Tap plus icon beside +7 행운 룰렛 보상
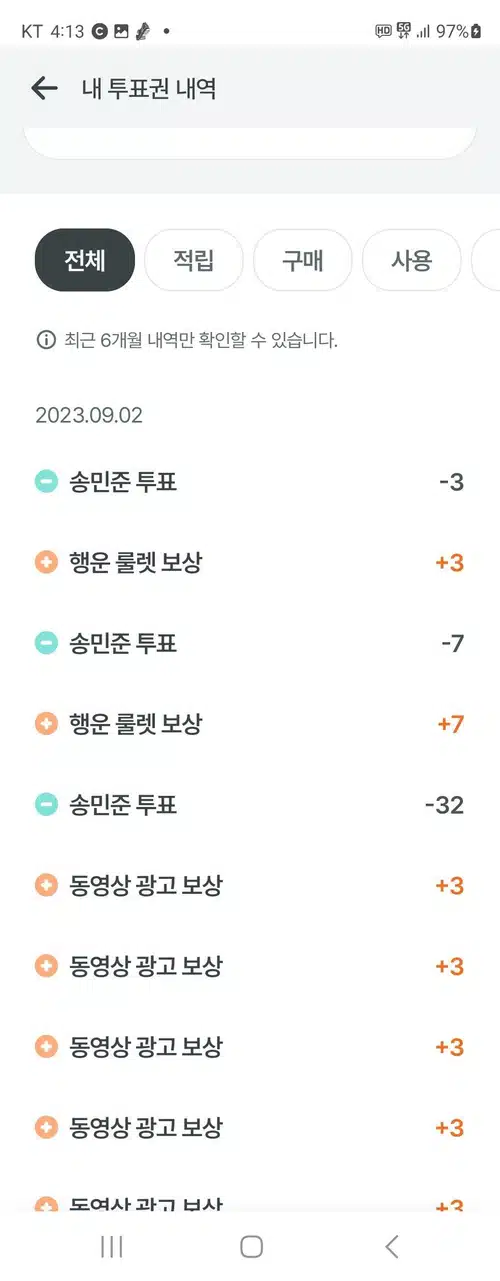 tap(46, 723)
